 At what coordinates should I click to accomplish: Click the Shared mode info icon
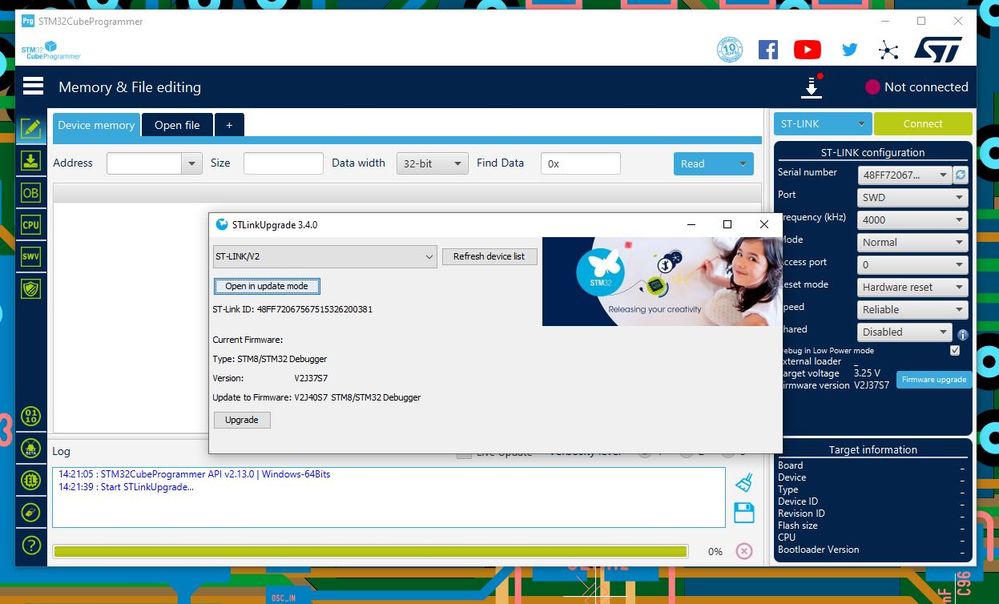(x=962, y=334)
